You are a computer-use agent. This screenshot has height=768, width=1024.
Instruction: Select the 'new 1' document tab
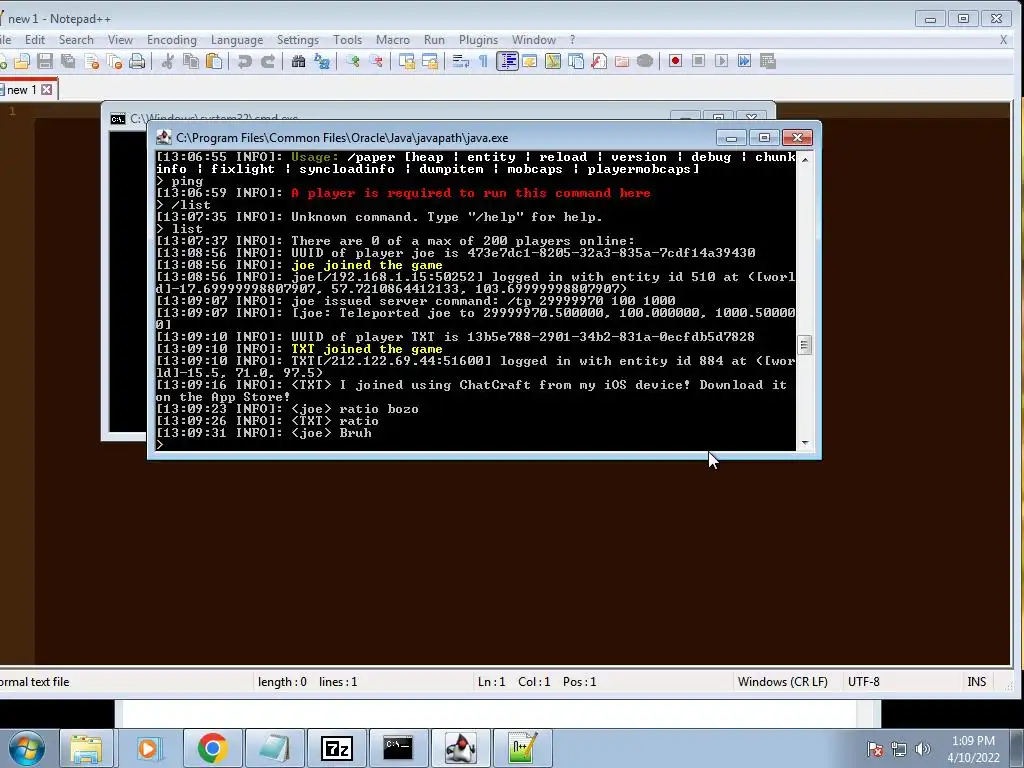[x=21, y=90]
